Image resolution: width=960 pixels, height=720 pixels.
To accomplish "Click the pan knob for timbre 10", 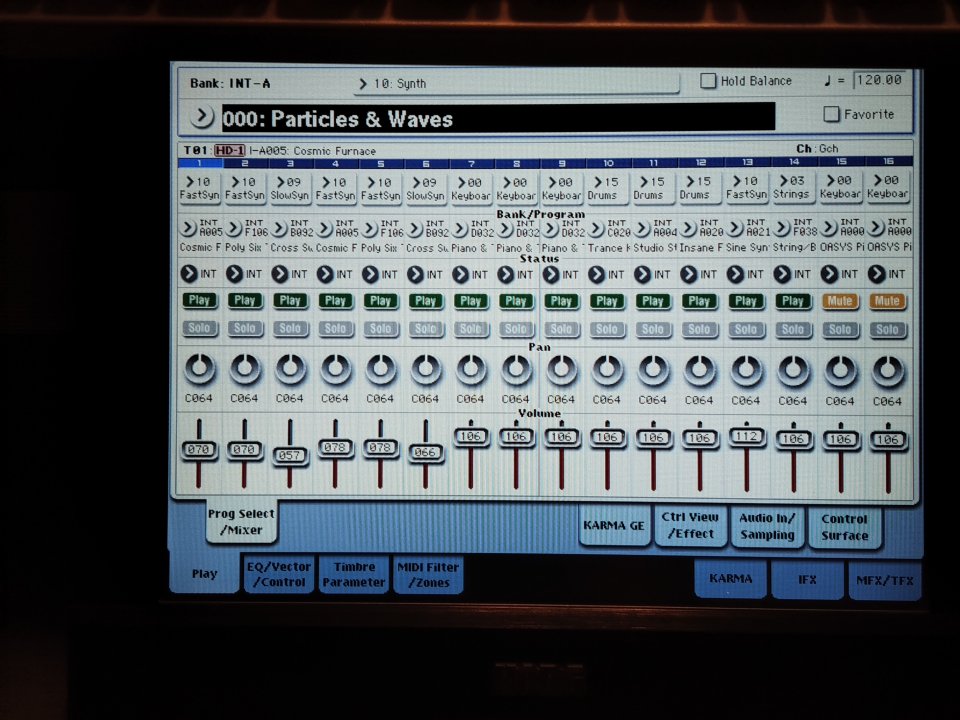I will [x=607, y=370].
